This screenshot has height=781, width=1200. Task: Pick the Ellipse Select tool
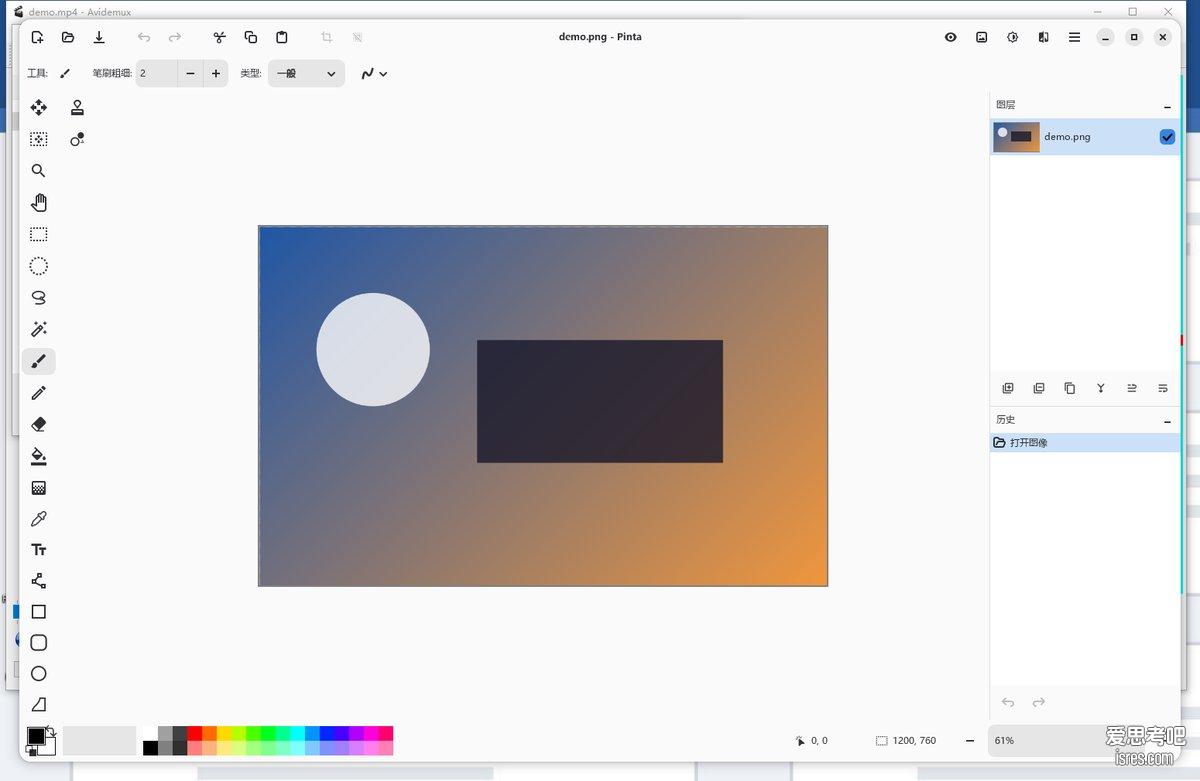[x=39, y=266]
